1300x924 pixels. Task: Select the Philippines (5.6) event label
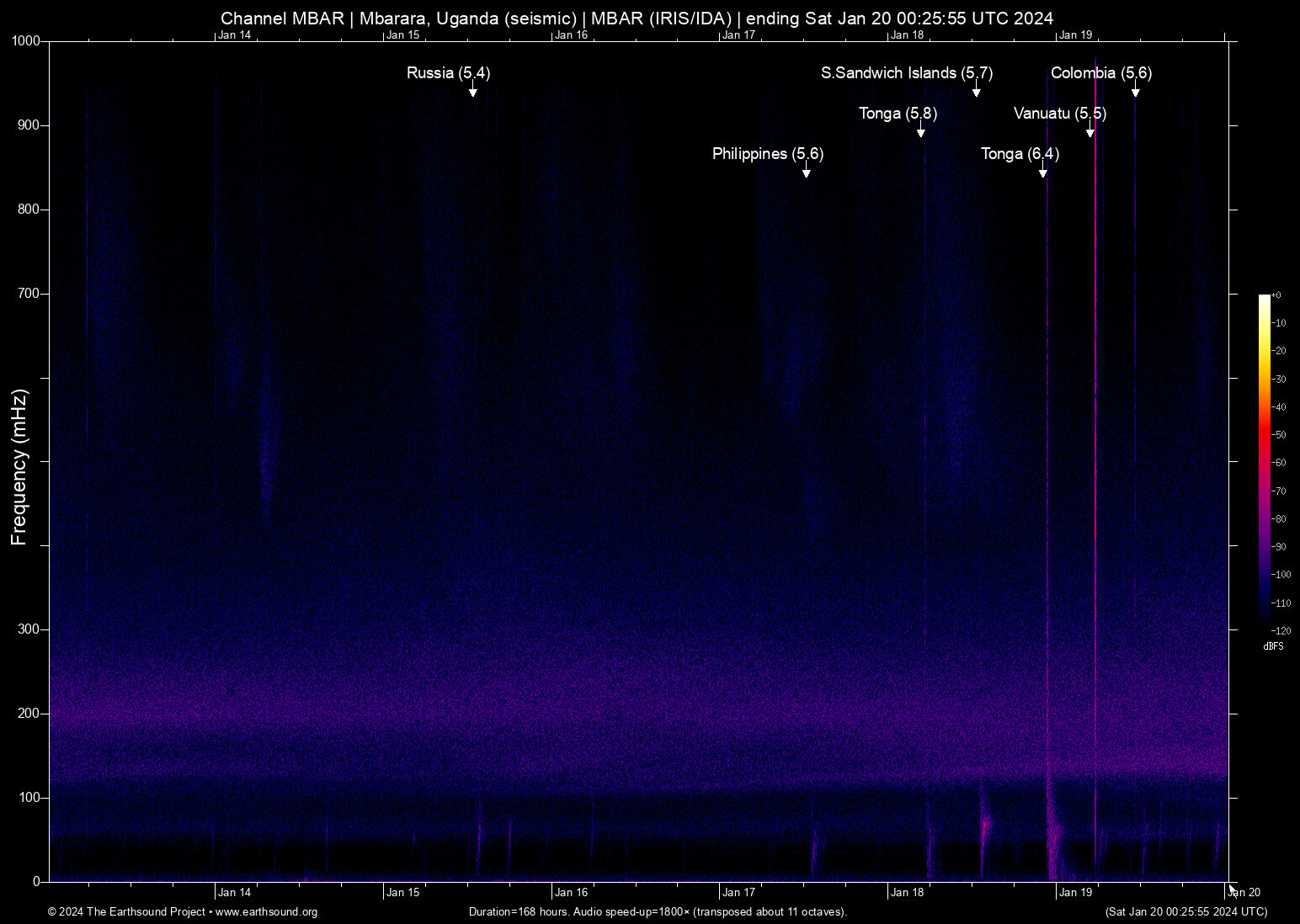click(x=767, y=154)
